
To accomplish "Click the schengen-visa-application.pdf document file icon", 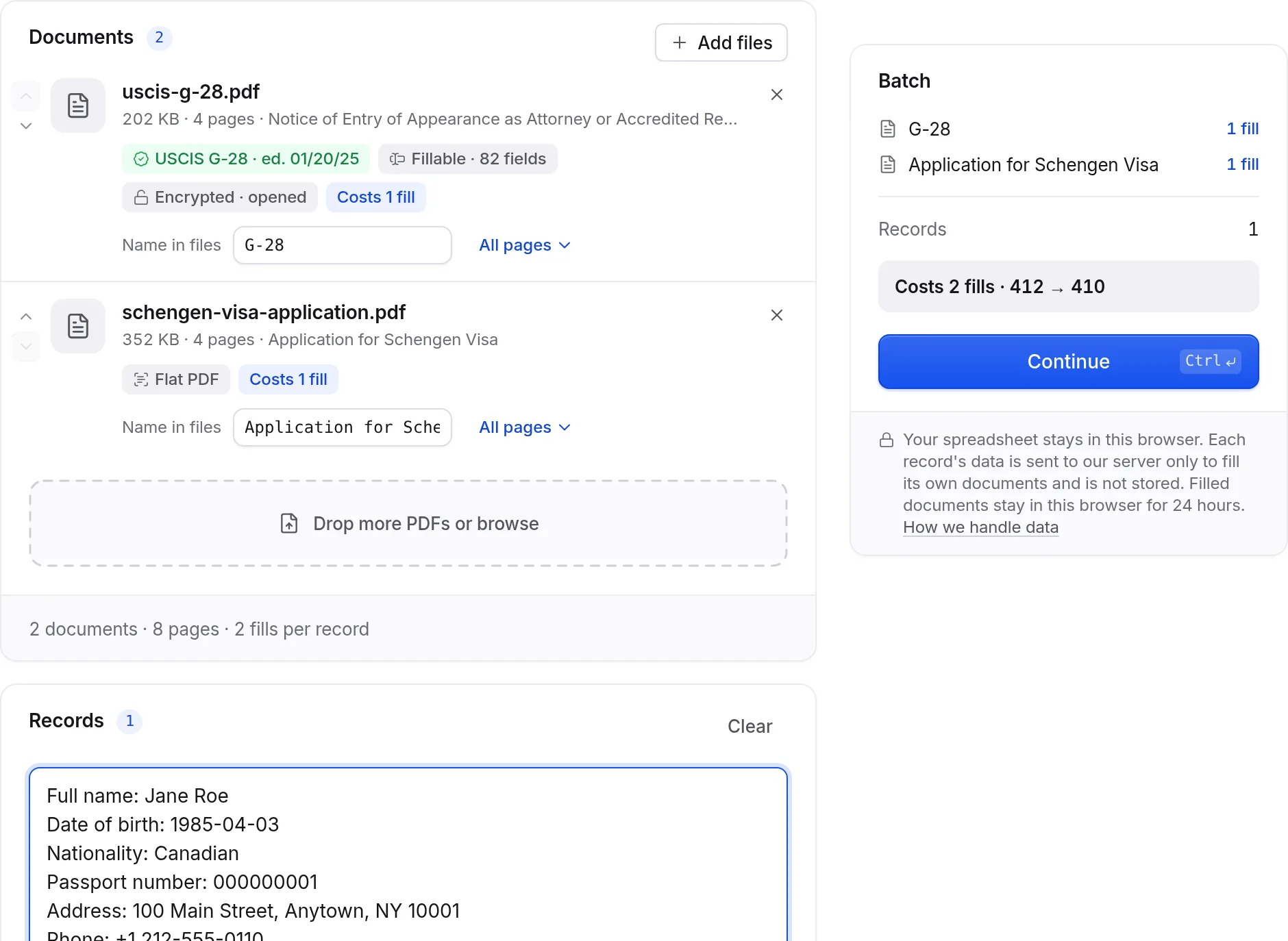I will (x=78, y=326).
